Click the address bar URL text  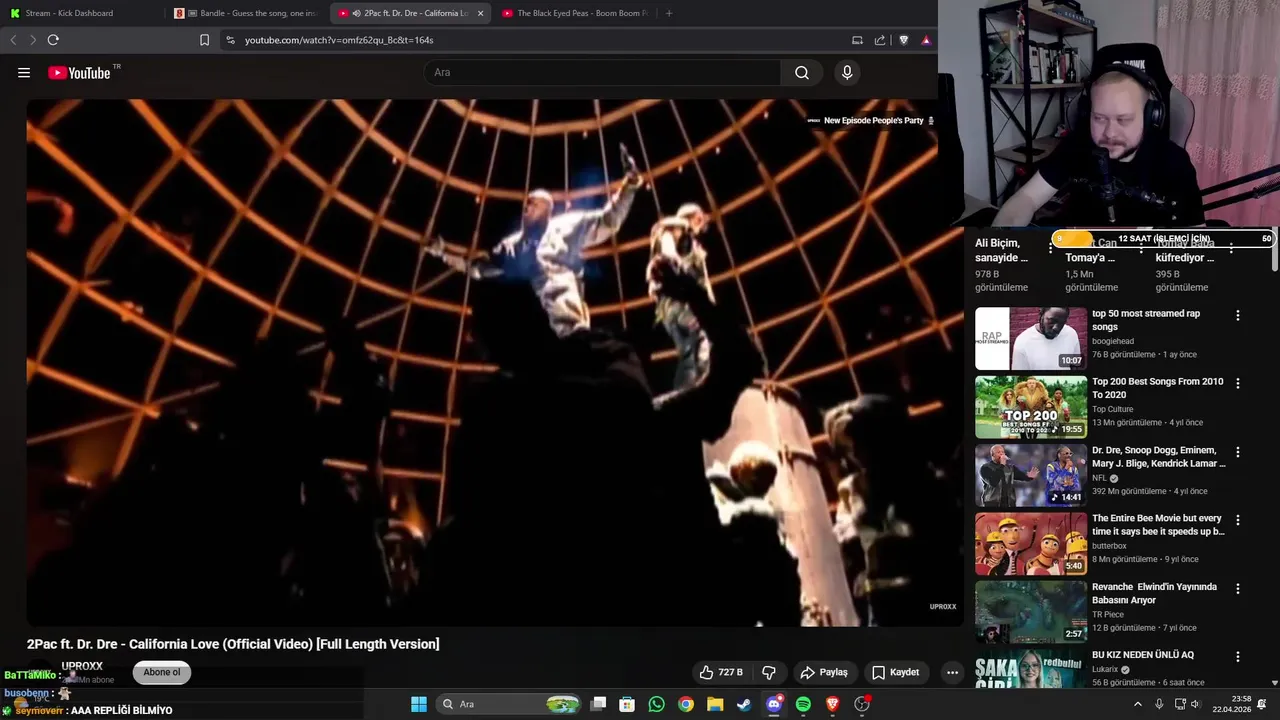click(x=339, y=40)
